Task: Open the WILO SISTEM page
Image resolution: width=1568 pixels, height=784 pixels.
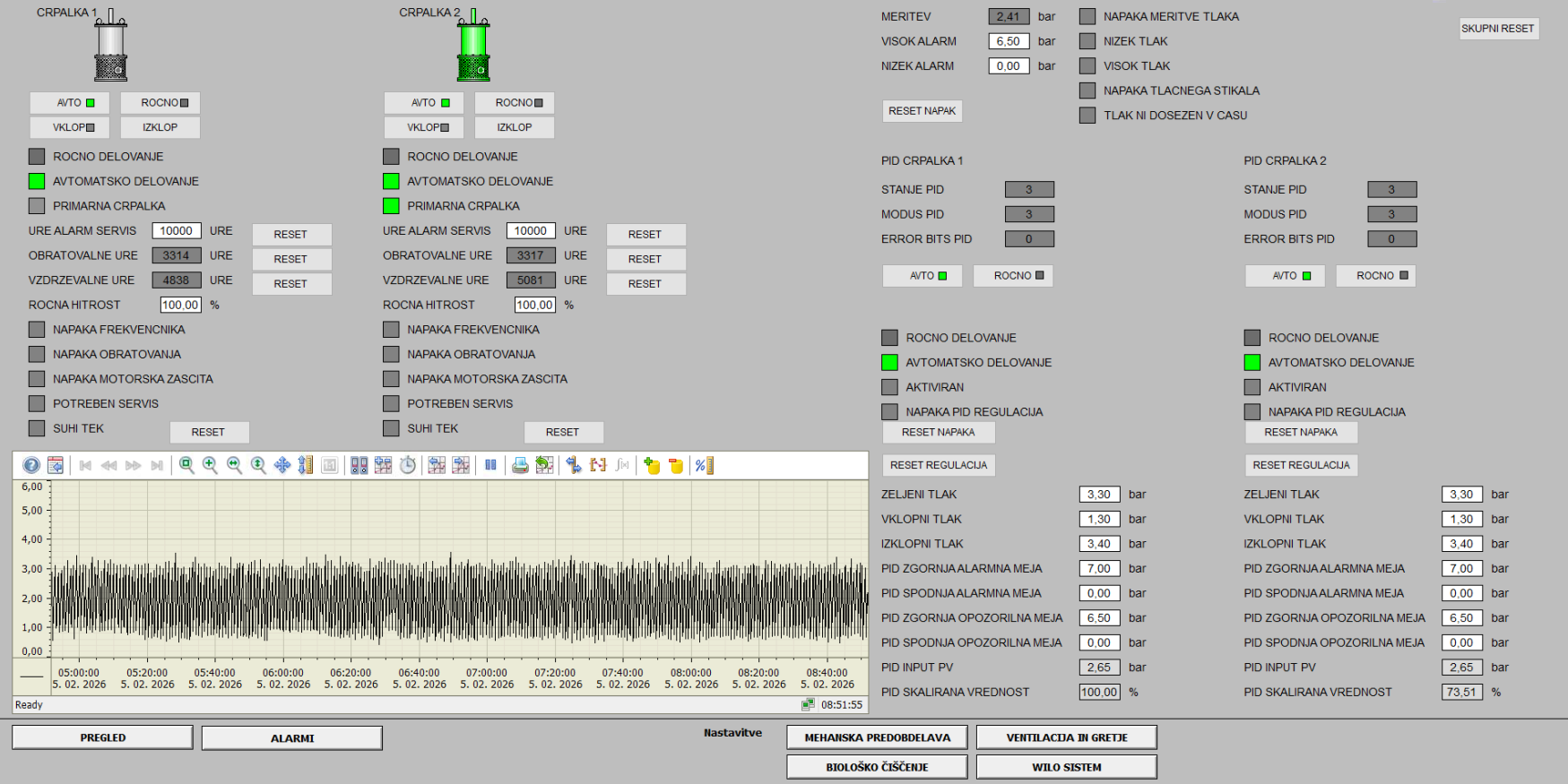Action: [1066, 767]
